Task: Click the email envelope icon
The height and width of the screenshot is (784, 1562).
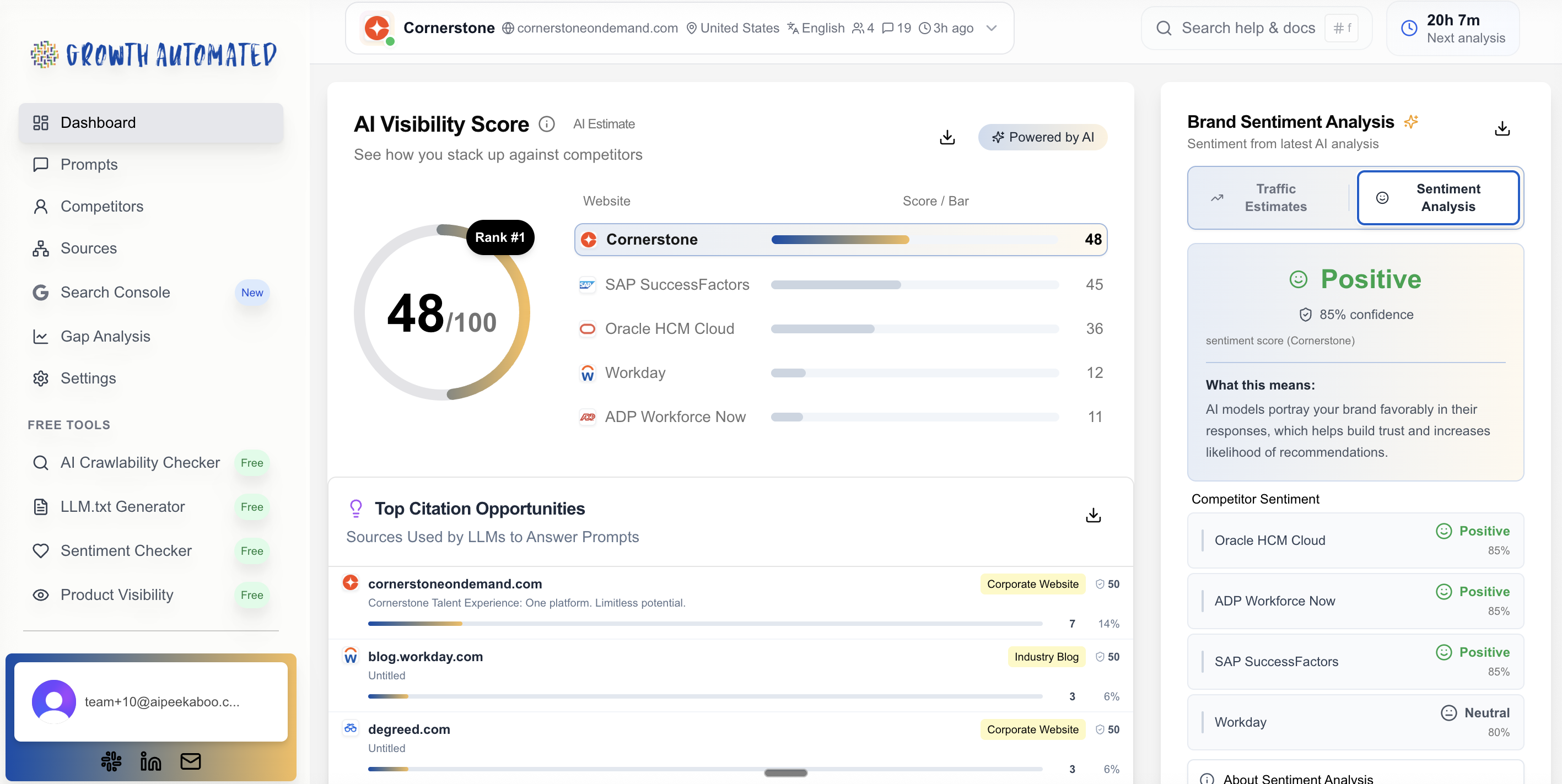Action: click(190, 761)
